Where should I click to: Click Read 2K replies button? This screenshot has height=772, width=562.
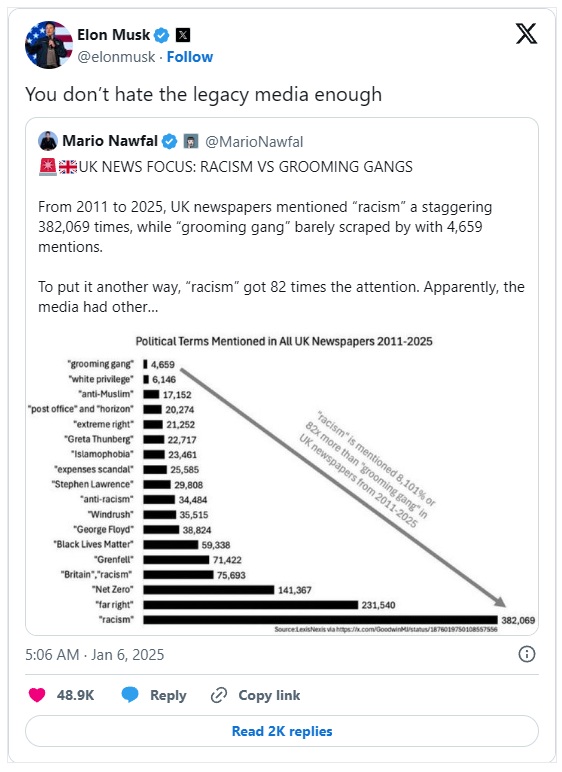point(282,731)
